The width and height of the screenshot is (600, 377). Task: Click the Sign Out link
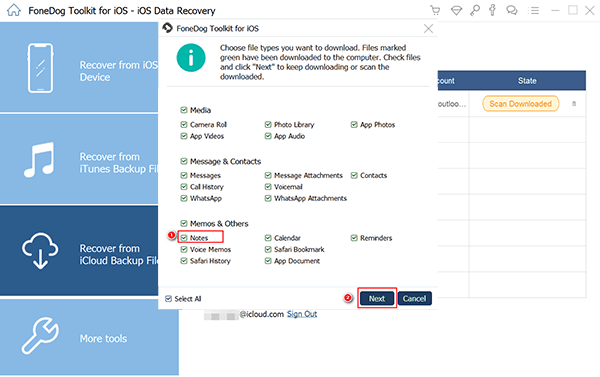tap(302, 314)
